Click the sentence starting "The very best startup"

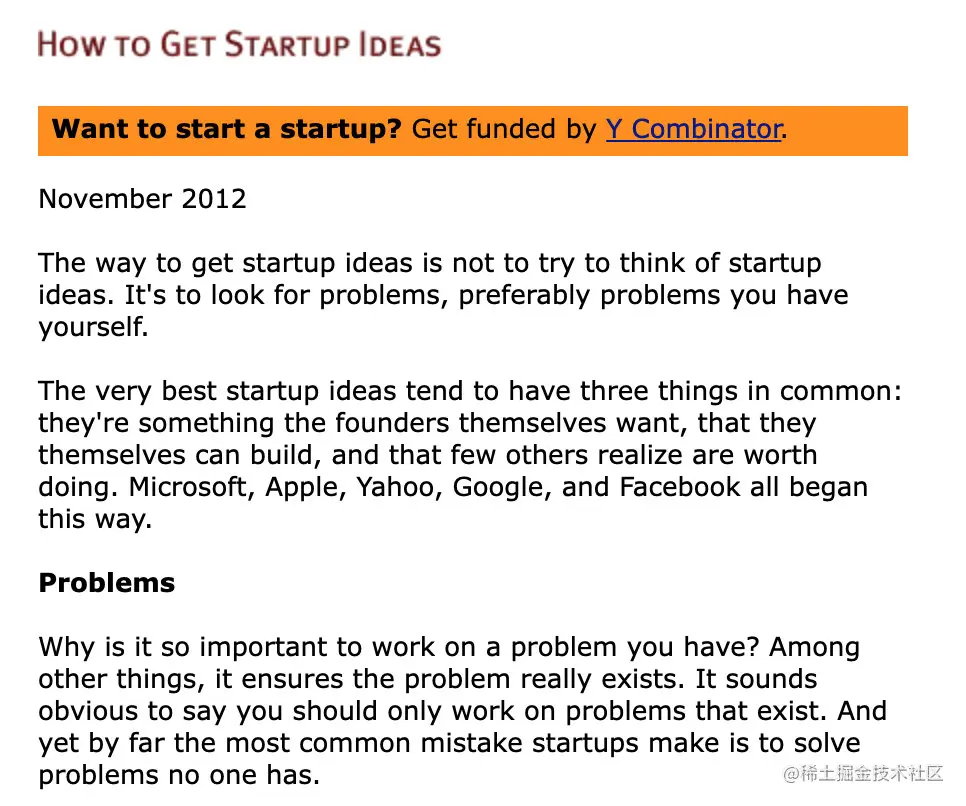pyautogui.click(x=470, y=439)
